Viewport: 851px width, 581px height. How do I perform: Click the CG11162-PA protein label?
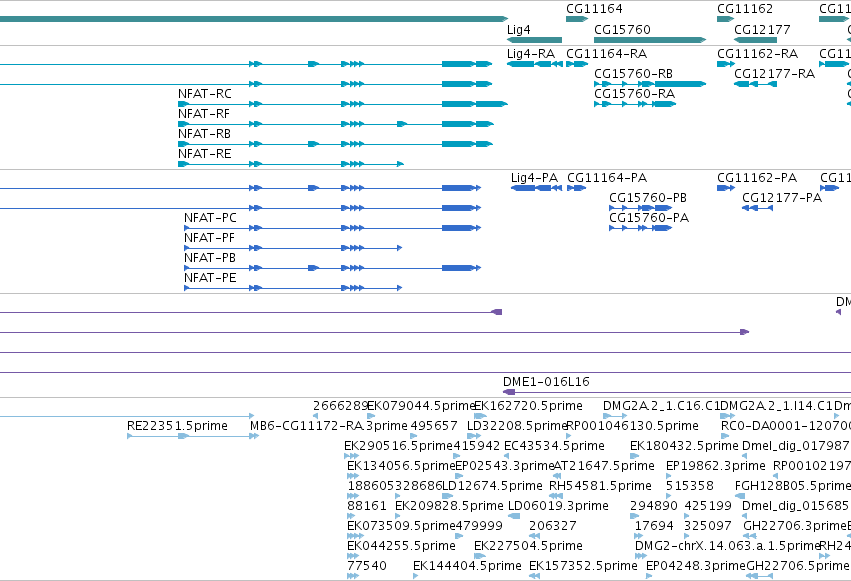tap(757, 177)
